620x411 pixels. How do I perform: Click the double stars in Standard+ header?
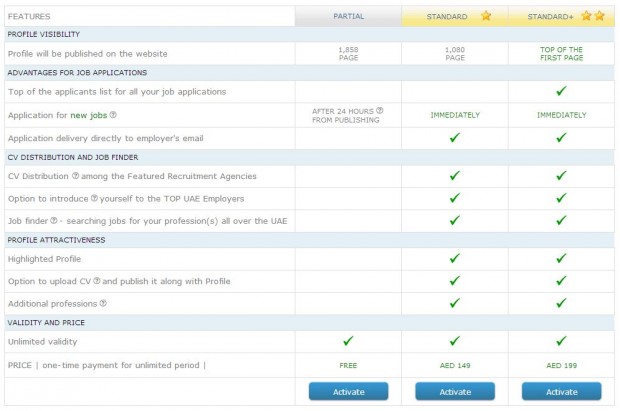[x=593, y=16]
